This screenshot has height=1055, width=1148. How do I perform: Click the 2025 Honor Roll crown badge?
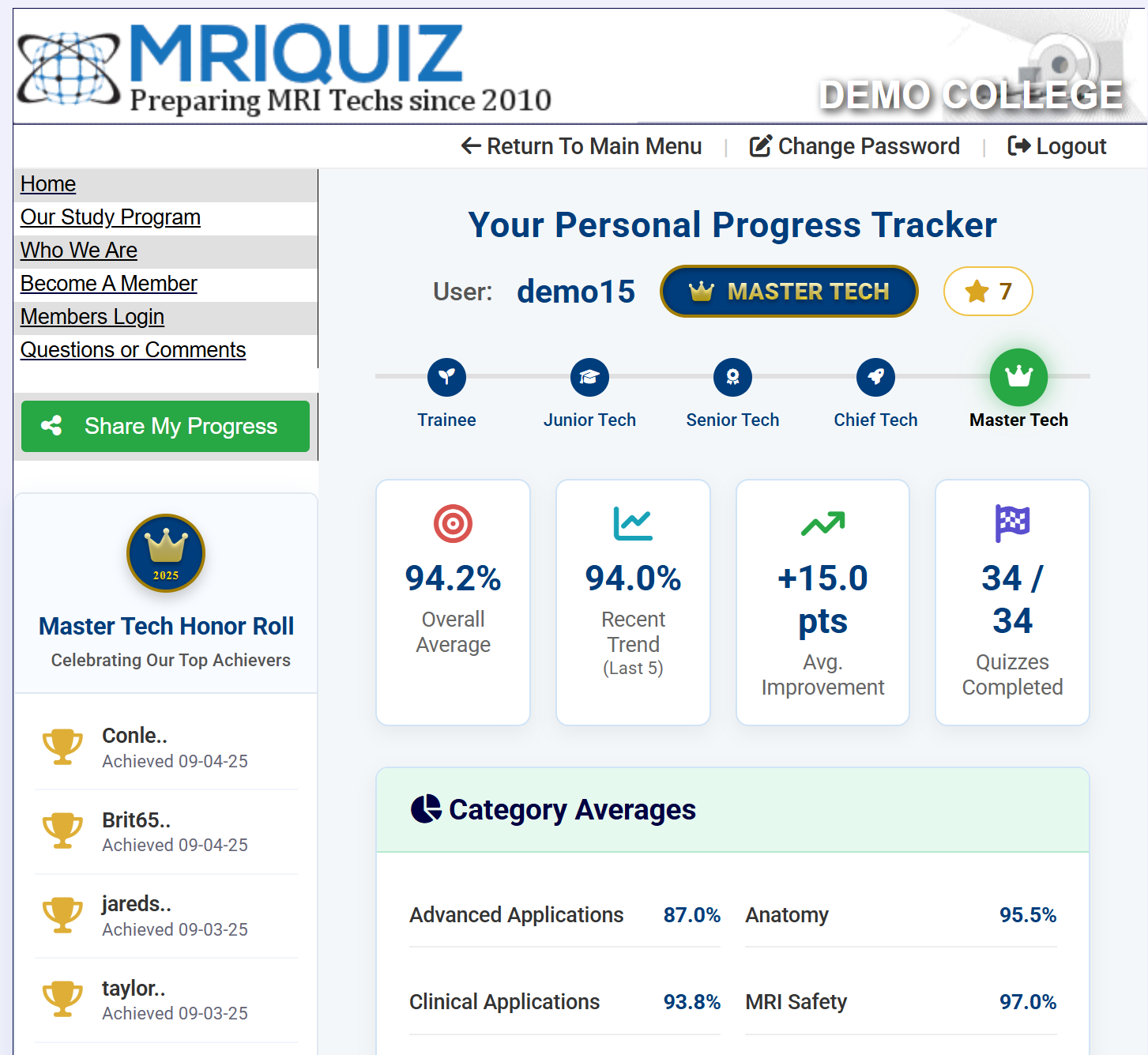coord(166,553)
